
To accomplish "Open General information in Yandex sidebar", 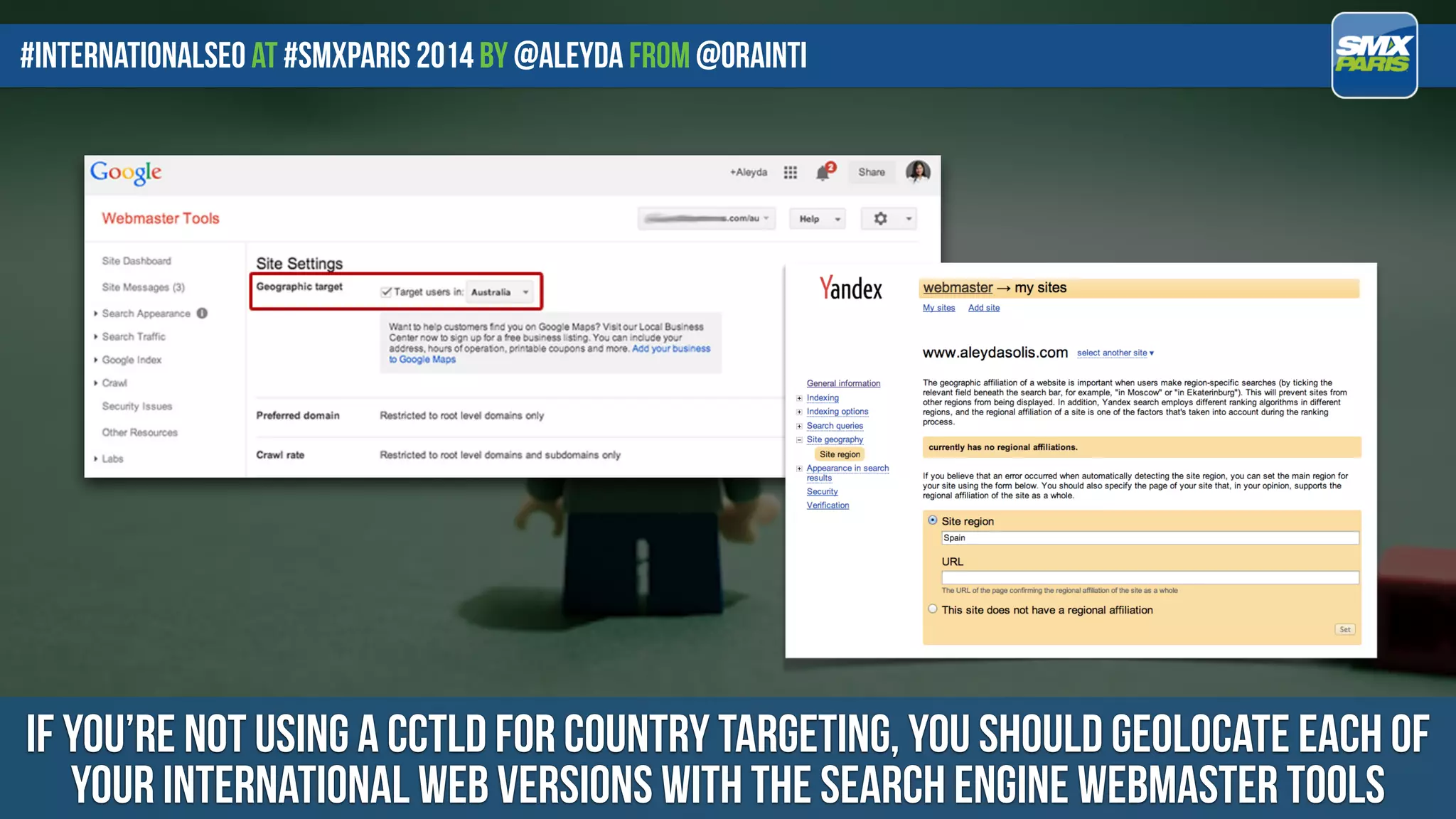I will click(x=843, y=383).
